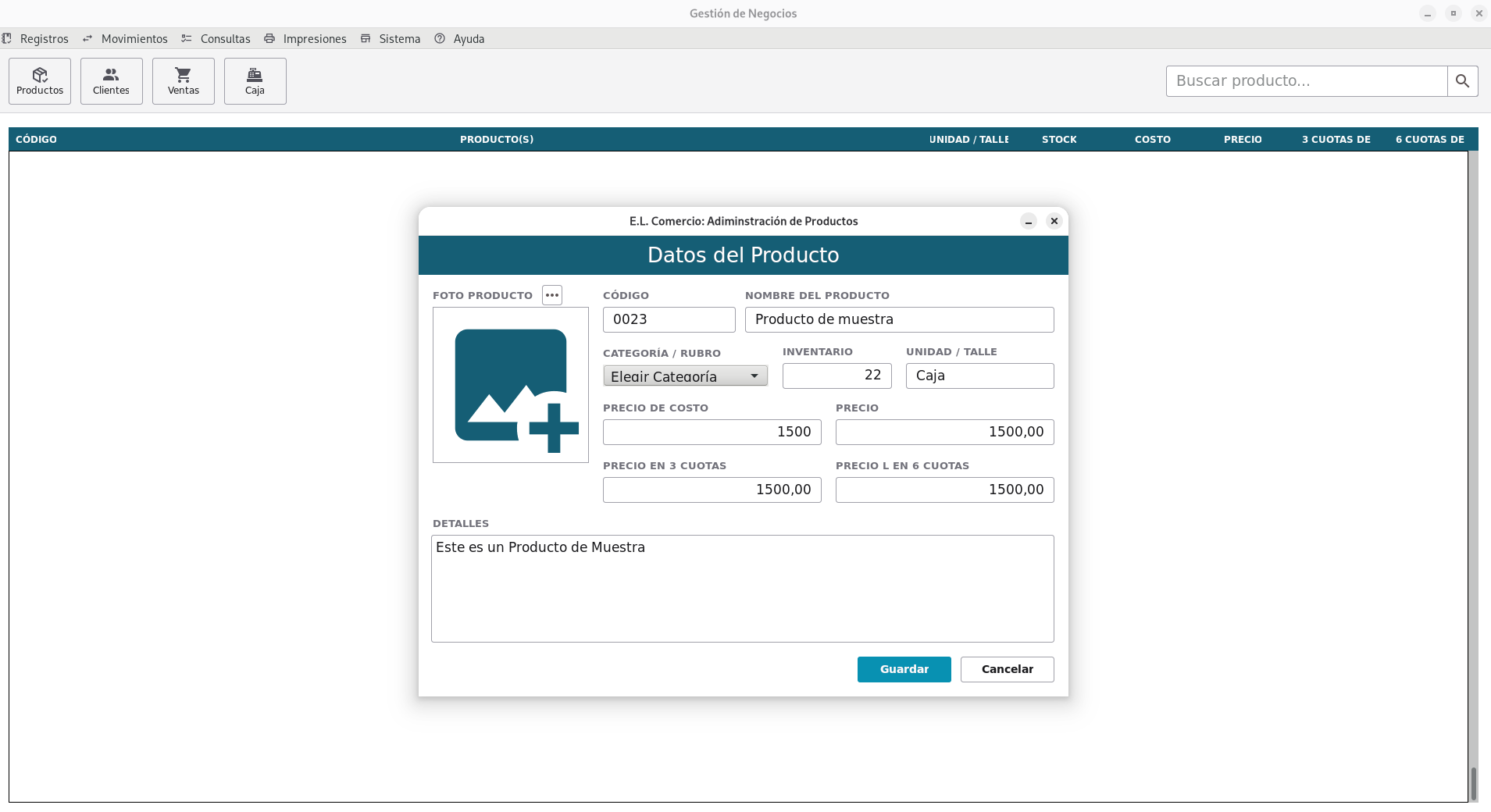
Task: Click the search magnifier icon
Action: pyautogui.click(x=1462, y=81)
